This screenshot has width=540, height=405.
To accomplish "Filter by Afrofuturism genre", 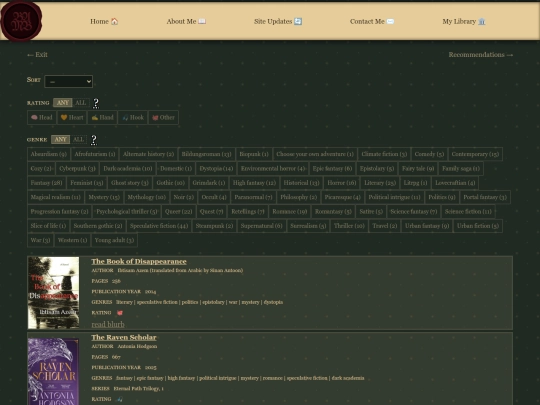I will point(95,154).
